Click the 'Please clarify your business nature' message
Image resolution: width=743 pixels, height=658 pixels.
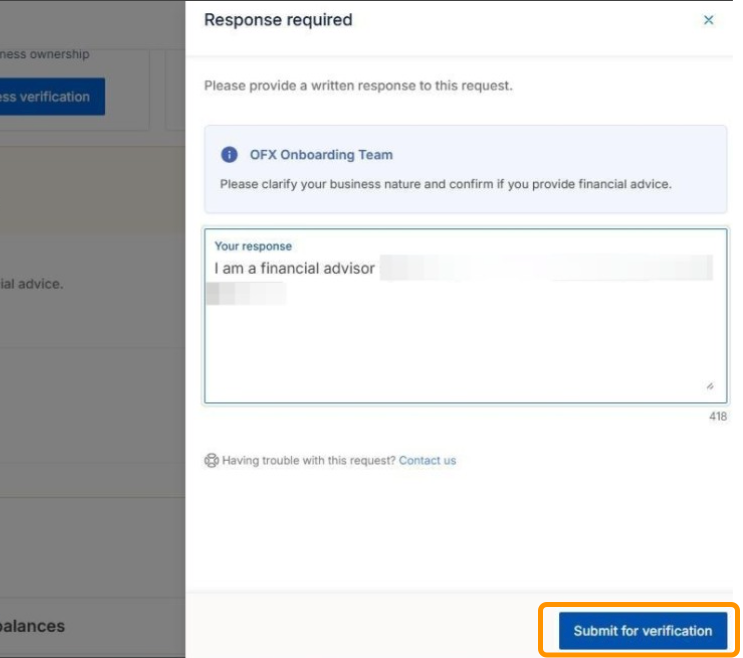445,184
